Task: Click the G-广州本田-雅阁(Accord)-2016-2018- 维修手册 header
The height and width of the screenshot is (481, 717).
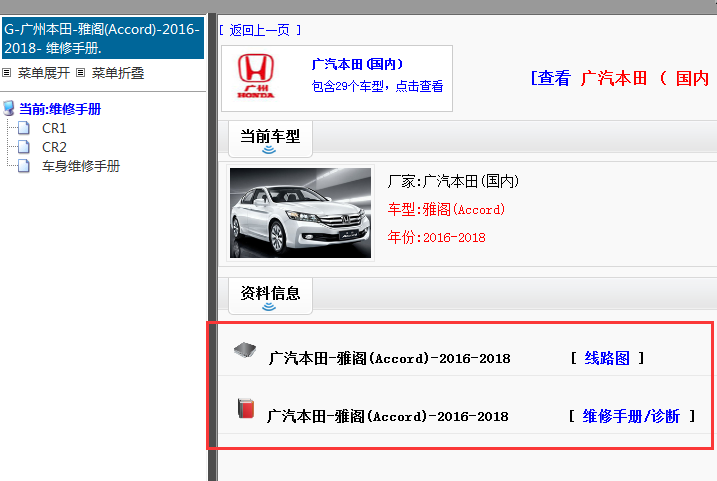Action: pos(103,38)
